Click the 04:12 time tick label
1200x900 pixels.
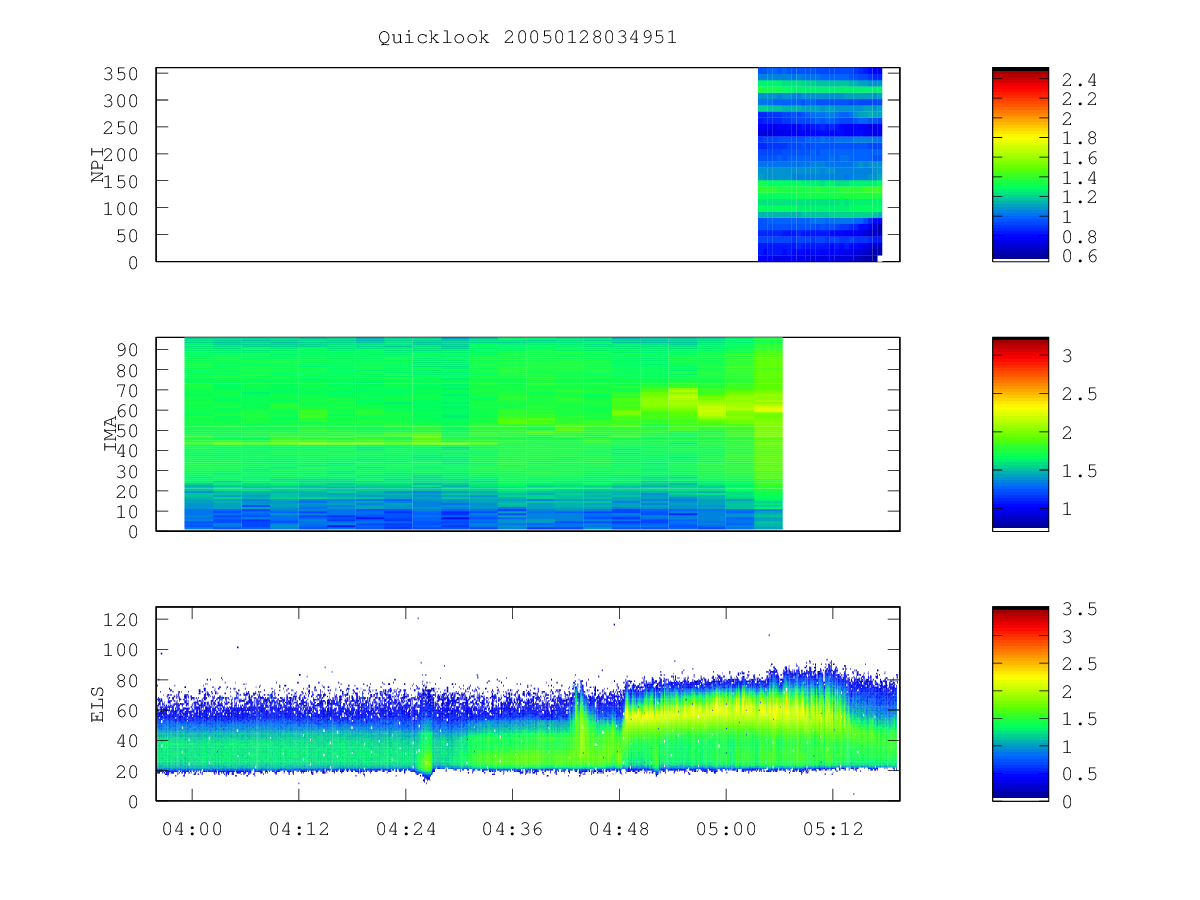coord(299,829)
